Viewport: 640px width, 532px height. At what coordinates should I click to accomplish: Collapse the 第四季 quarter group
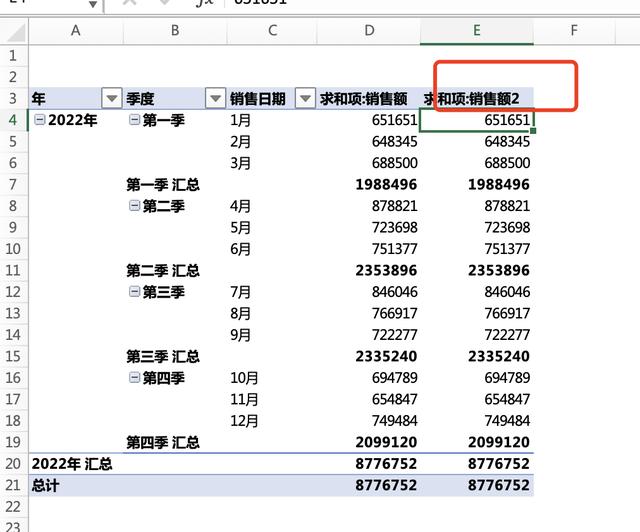click(135, 378)
